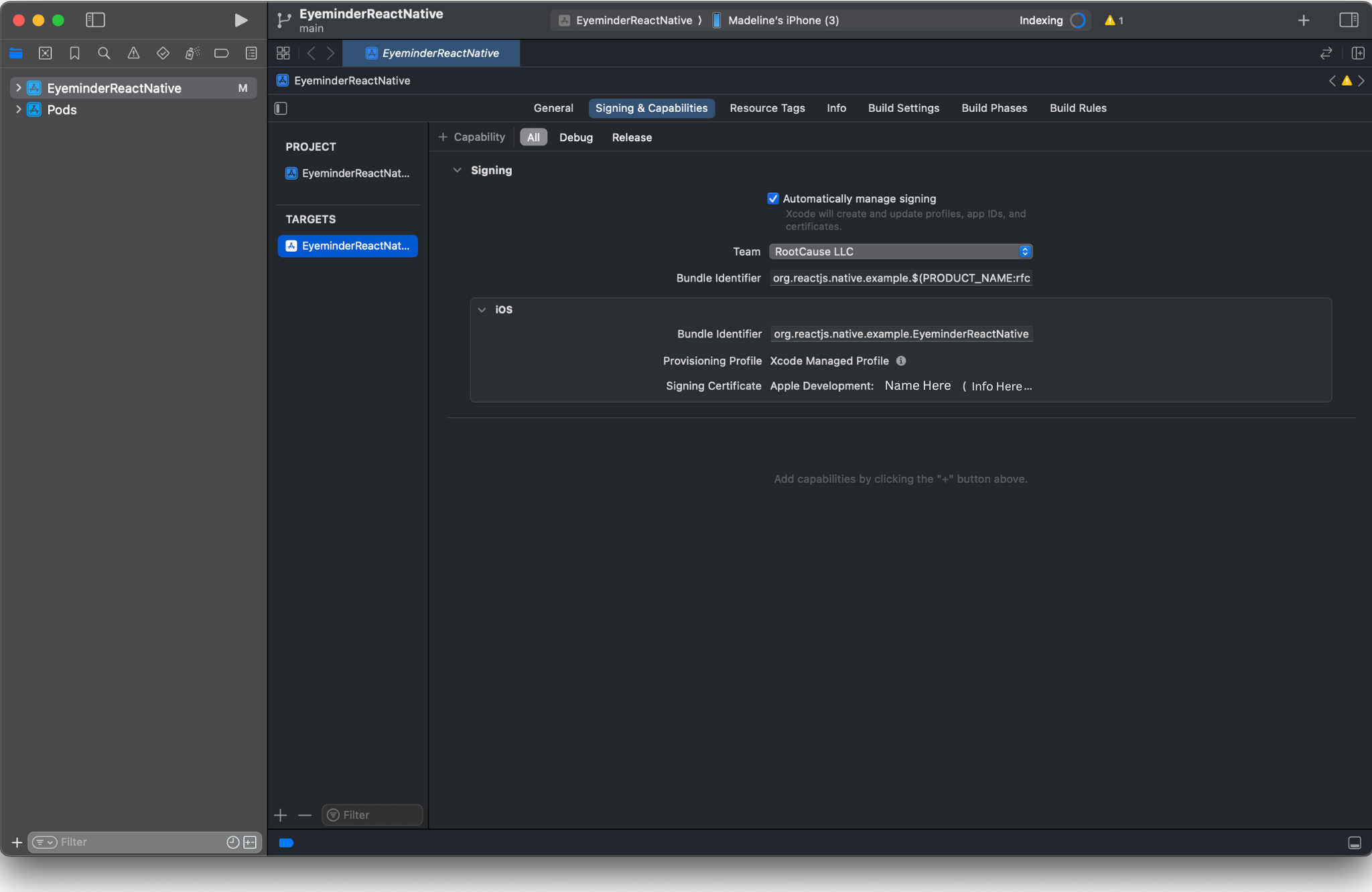Go forward with the right chevron
This screenshot has height=892, width=1372.
coord(330,53)
